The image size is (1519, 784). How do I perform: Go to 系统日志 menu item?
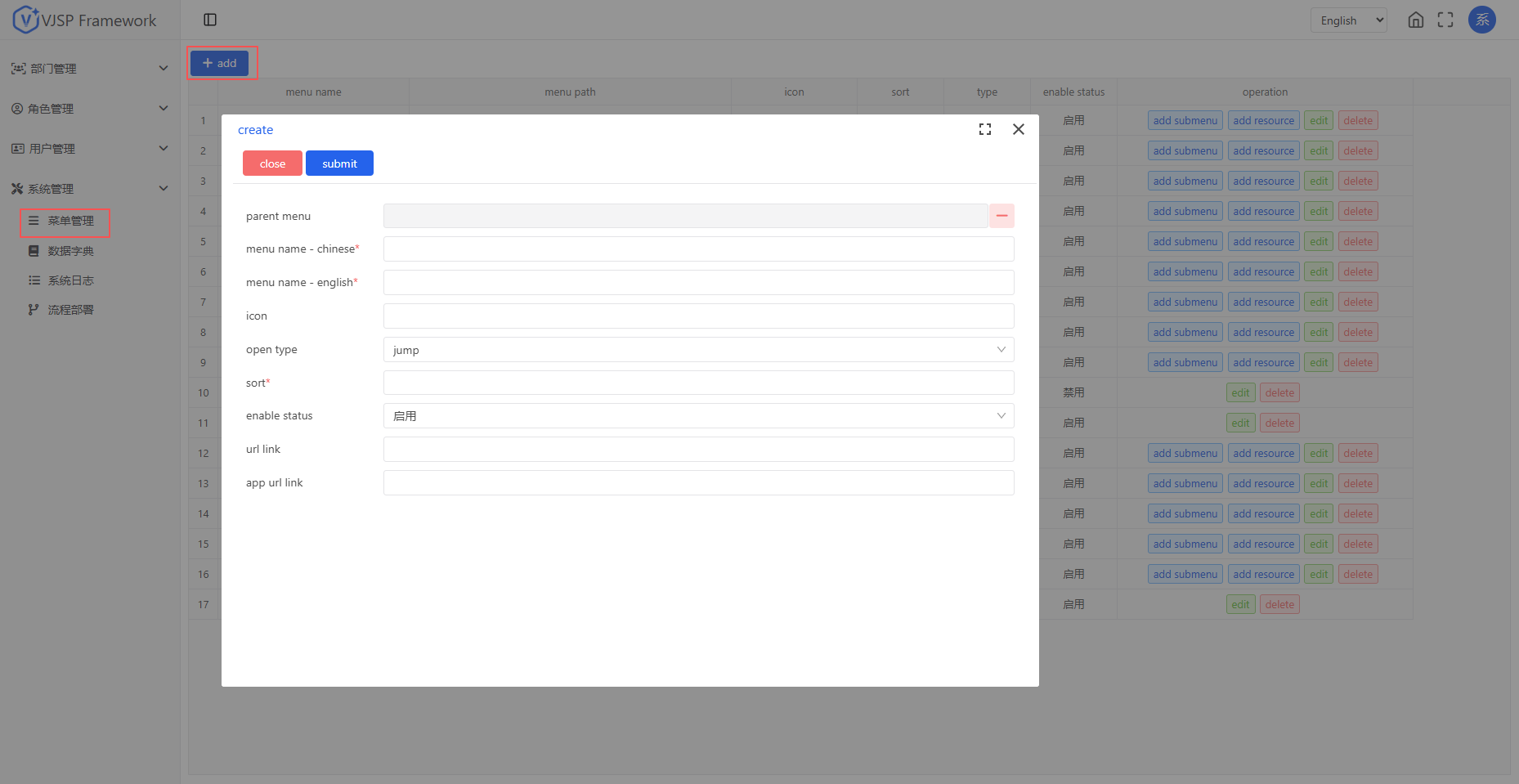(70, 280)
